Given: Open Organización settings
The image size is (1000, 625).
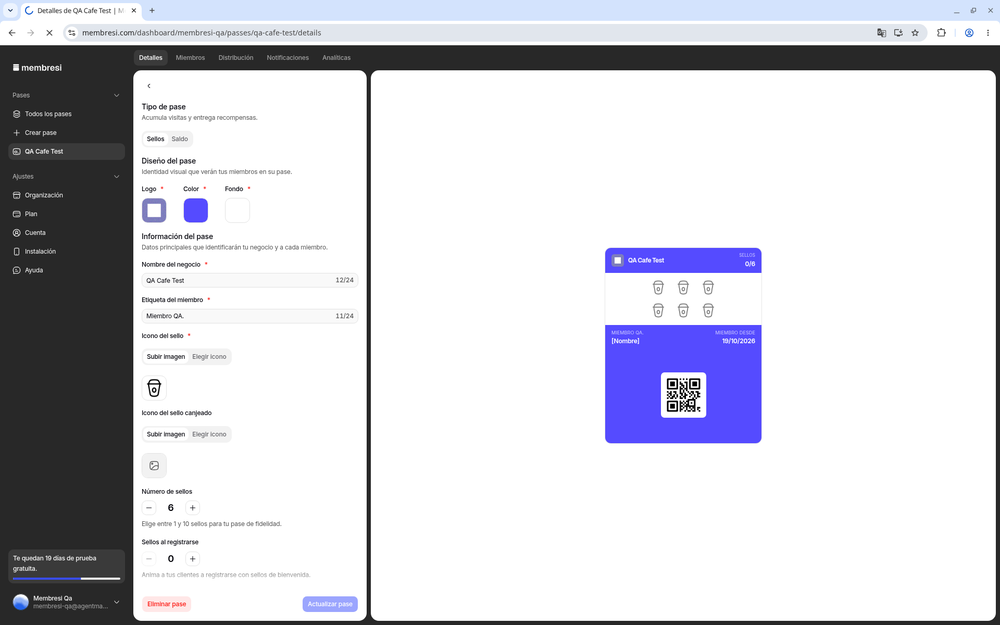Looking at the screenshot, I should tap(66, 195).
